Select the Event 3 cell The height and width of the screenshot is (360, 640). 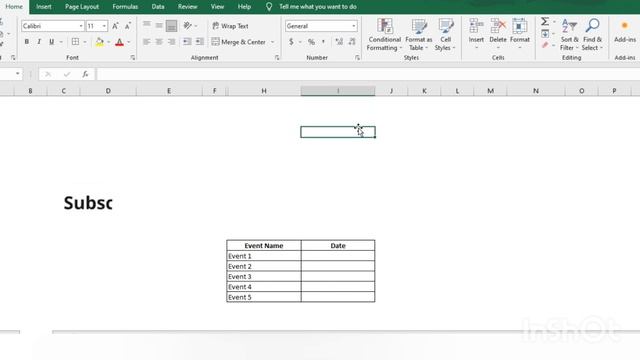(264, 276)
